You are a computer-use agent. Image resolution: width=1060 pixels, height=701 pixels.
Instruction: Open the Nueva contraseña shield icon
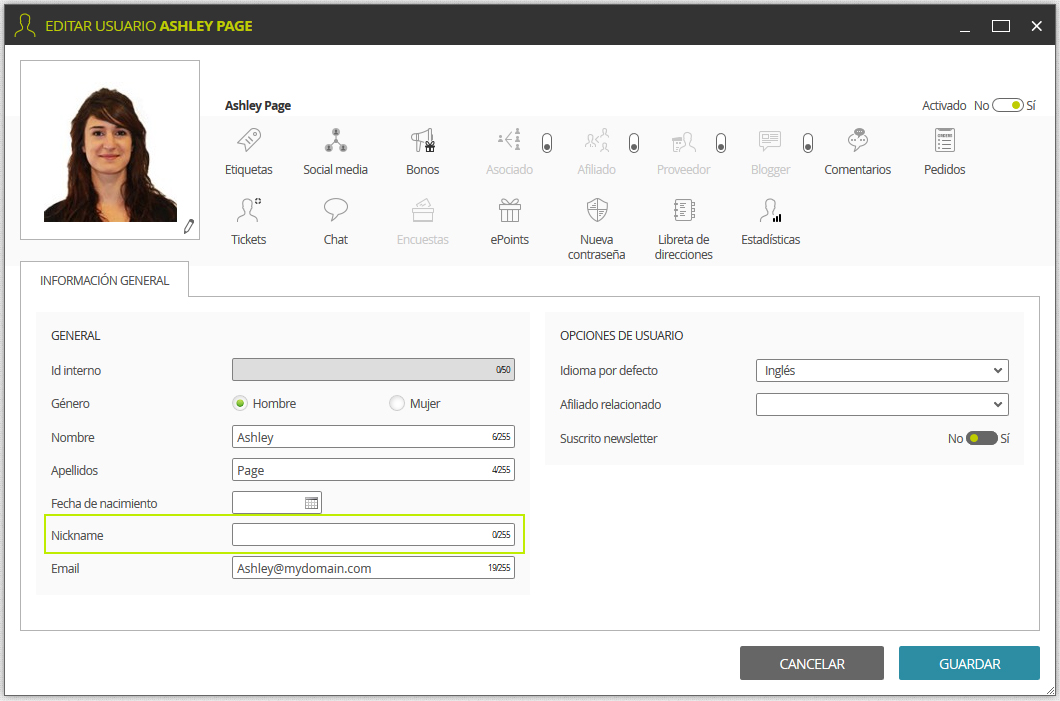coord(597,210)
